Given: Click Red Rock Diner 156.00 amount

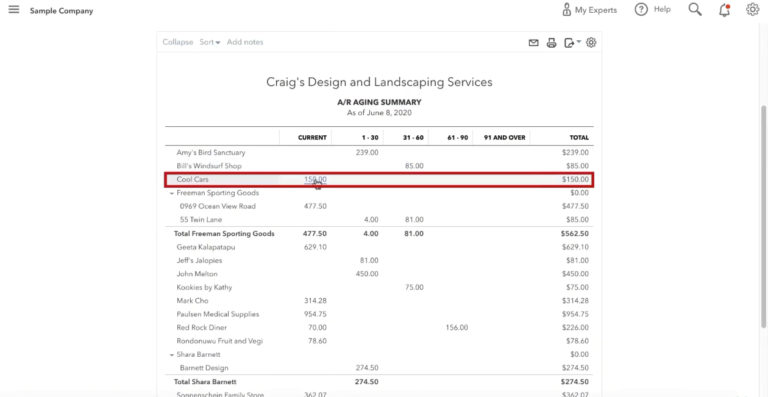Looking at the screenshot, I should click(x=456, y=327).
